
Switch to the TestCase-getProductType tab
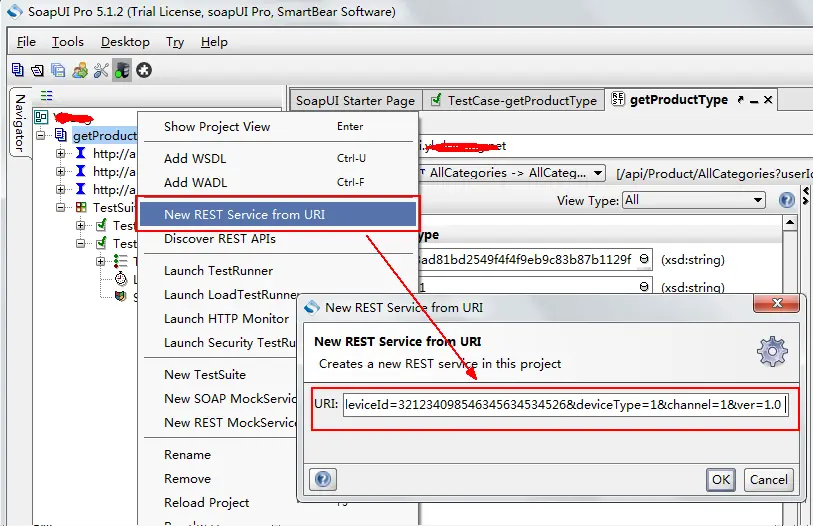click(514, 100)
